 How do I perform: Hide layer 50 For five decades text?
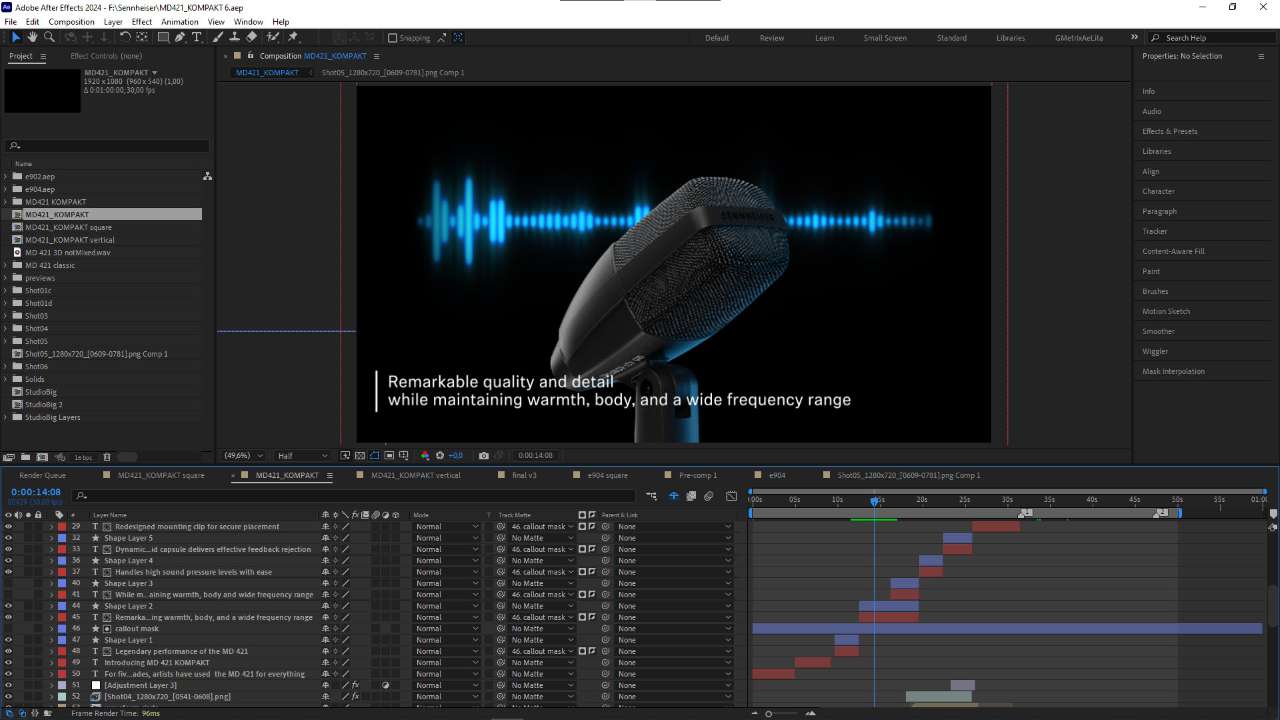(x=8, y=674)
